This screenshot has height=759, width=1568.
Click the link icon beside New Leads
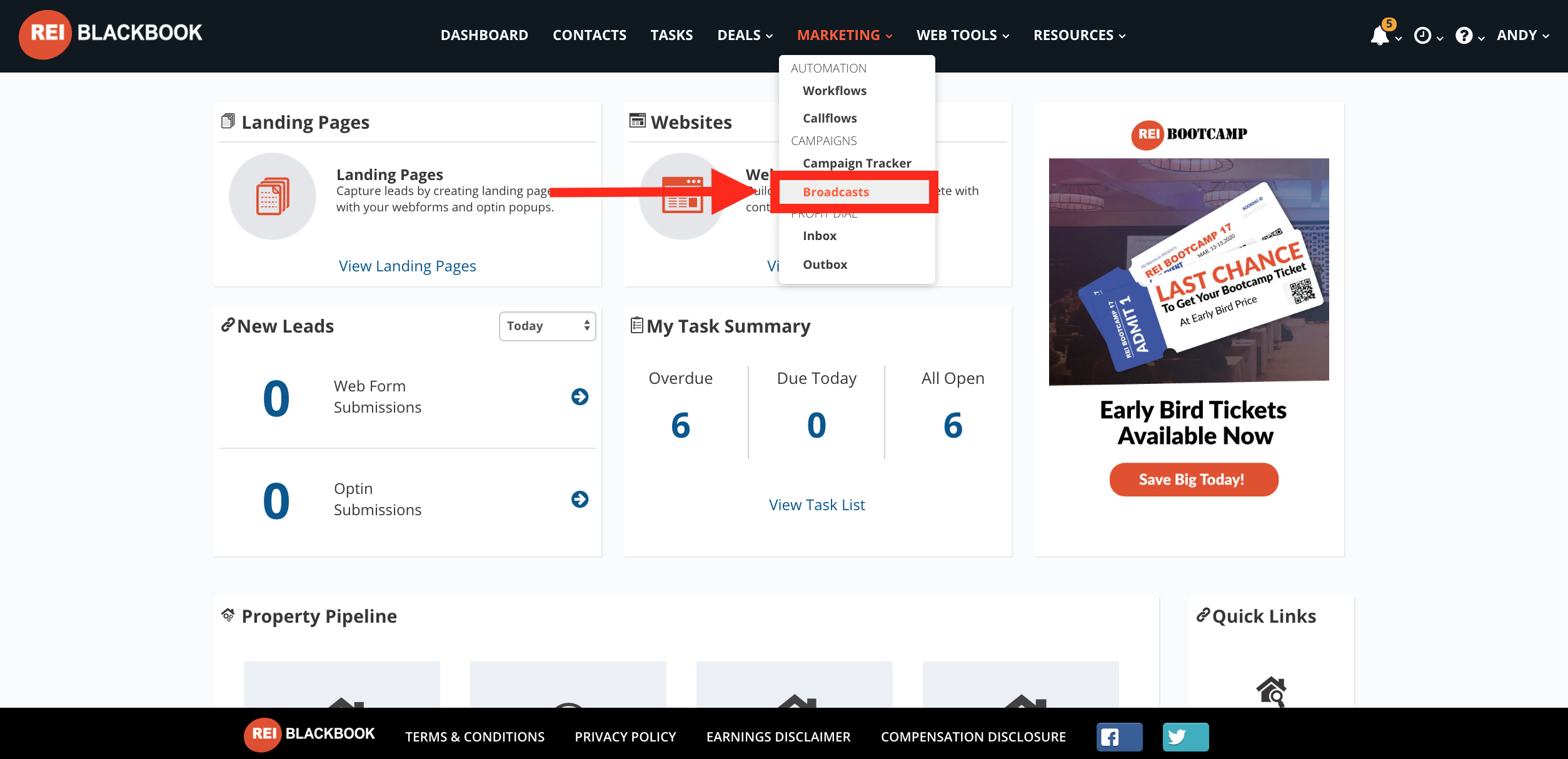click(228, 325)
